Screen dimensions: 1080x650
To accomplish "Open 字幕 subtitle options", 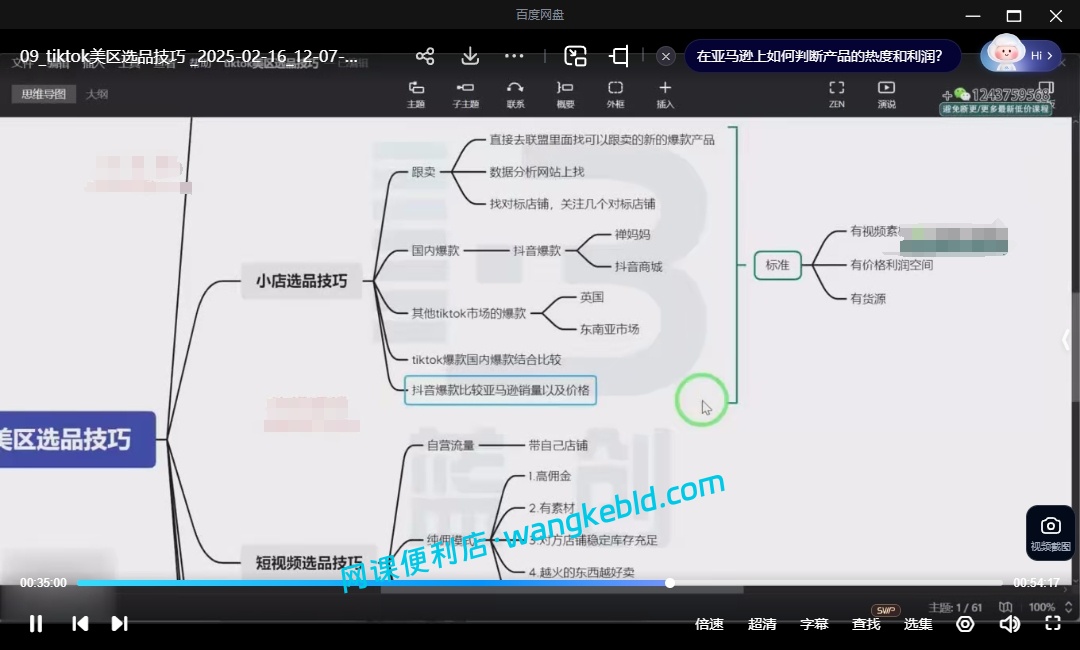I will [x=814, y=624].
